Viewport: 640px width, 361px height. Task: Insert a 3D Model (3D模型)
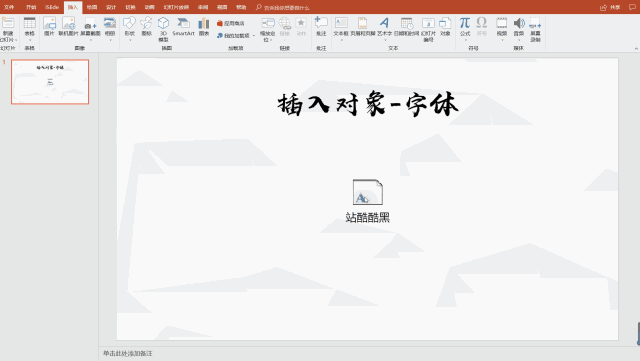click(x=163, y=29)
